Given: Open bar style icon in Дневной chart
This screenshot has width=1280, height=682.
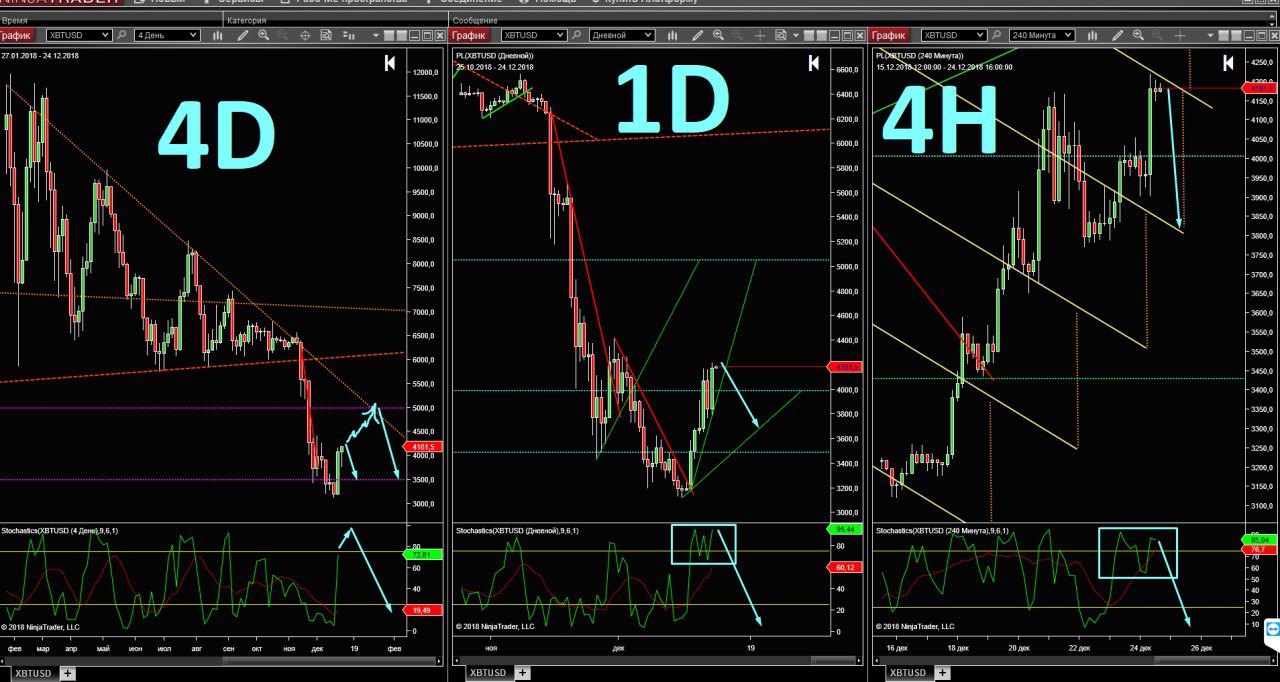Looking at the screenshot, I should pyautogui.click(x=672, y=35).
